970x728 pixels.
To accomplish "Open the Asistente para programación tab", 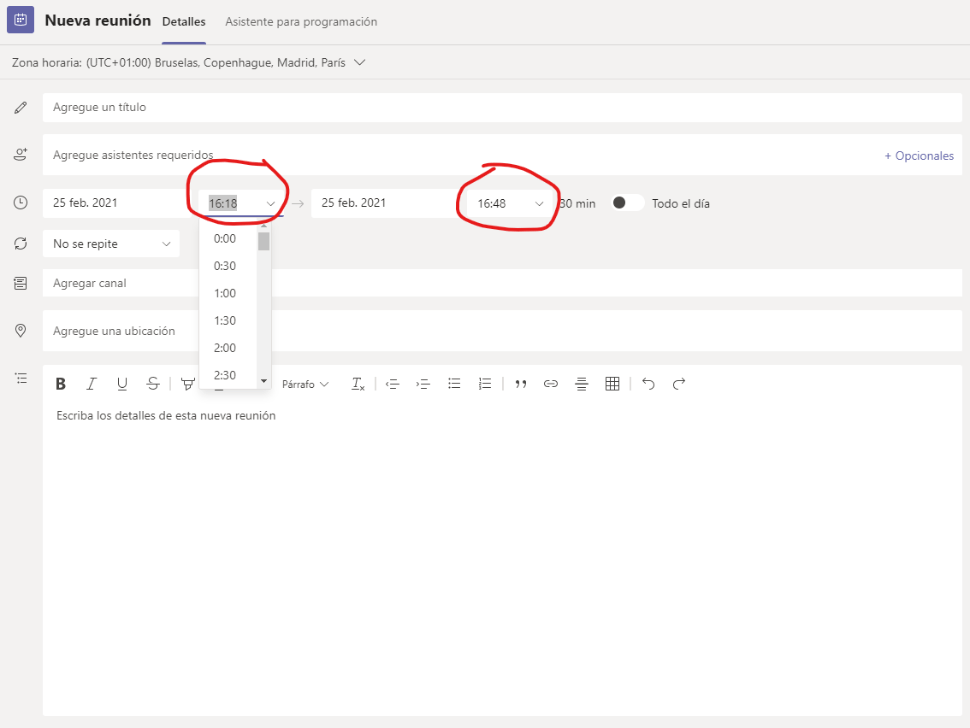I will tap(301, 22).
